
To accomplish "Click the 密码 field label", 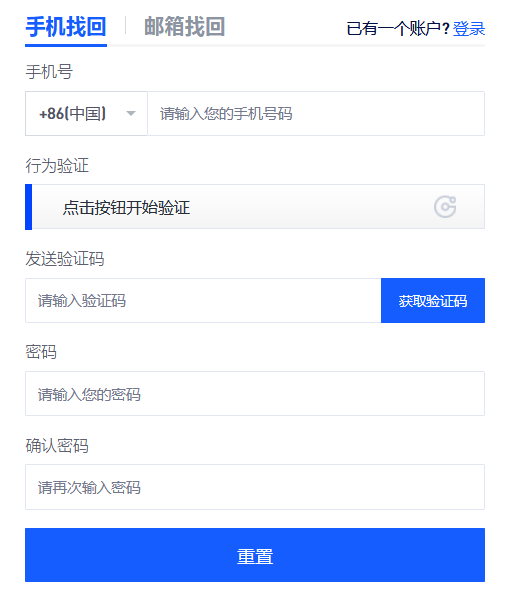I will 41,352.
